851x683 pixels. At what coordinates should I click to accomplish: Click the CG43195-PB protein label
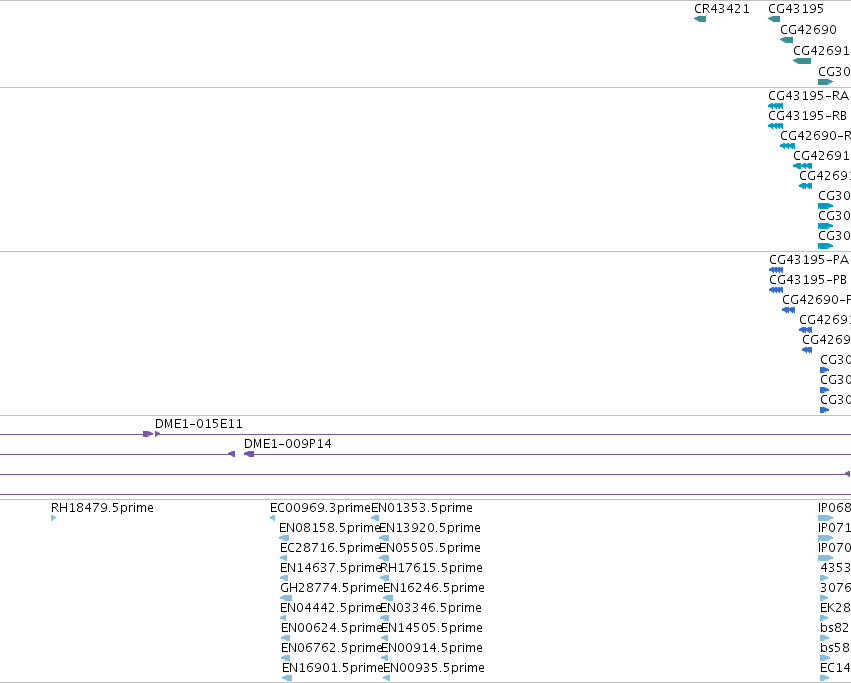[808, 280]
